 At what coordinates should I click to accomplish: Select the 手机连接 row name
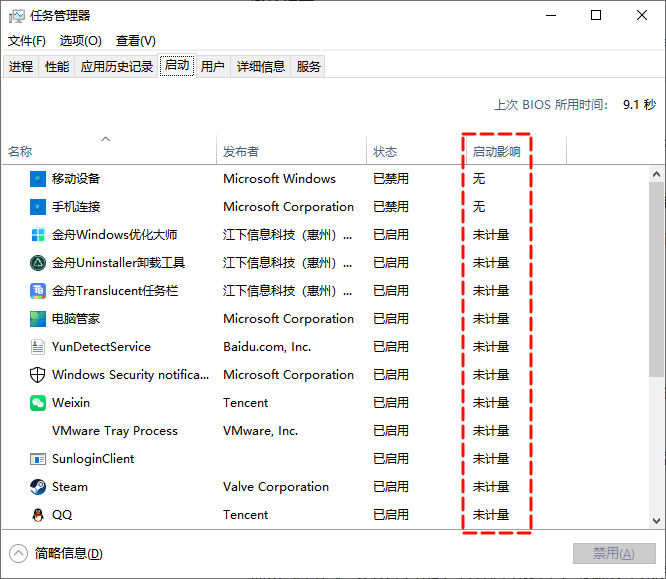click(x=76, y=207)
